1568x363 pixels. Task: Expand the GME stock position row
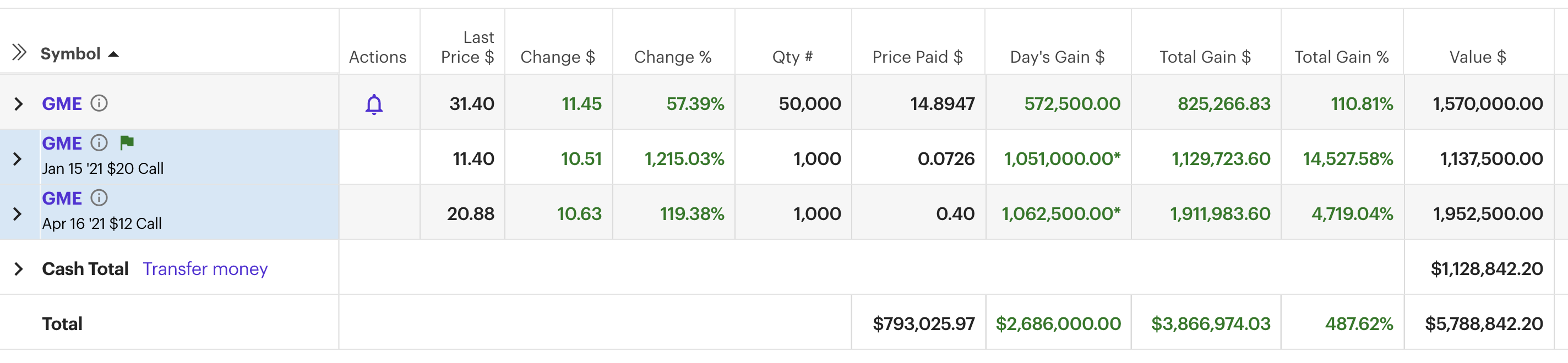(18, 103)
